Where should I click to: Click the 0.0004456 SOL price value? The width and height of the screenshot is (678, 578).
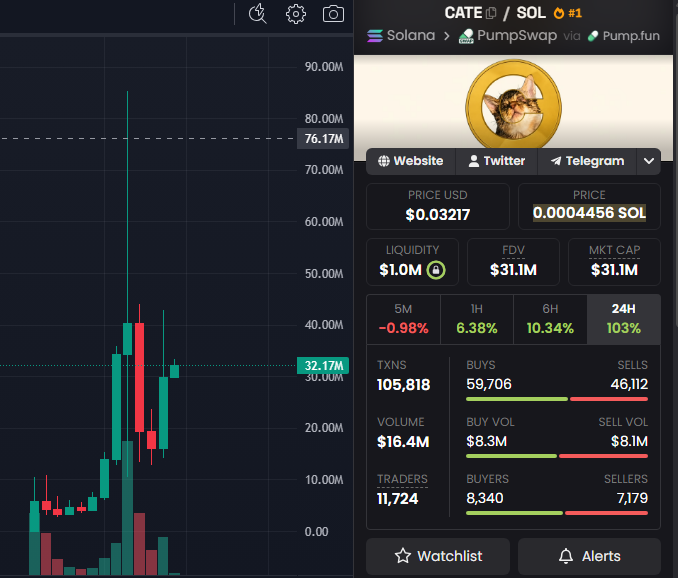coord(589,213)
